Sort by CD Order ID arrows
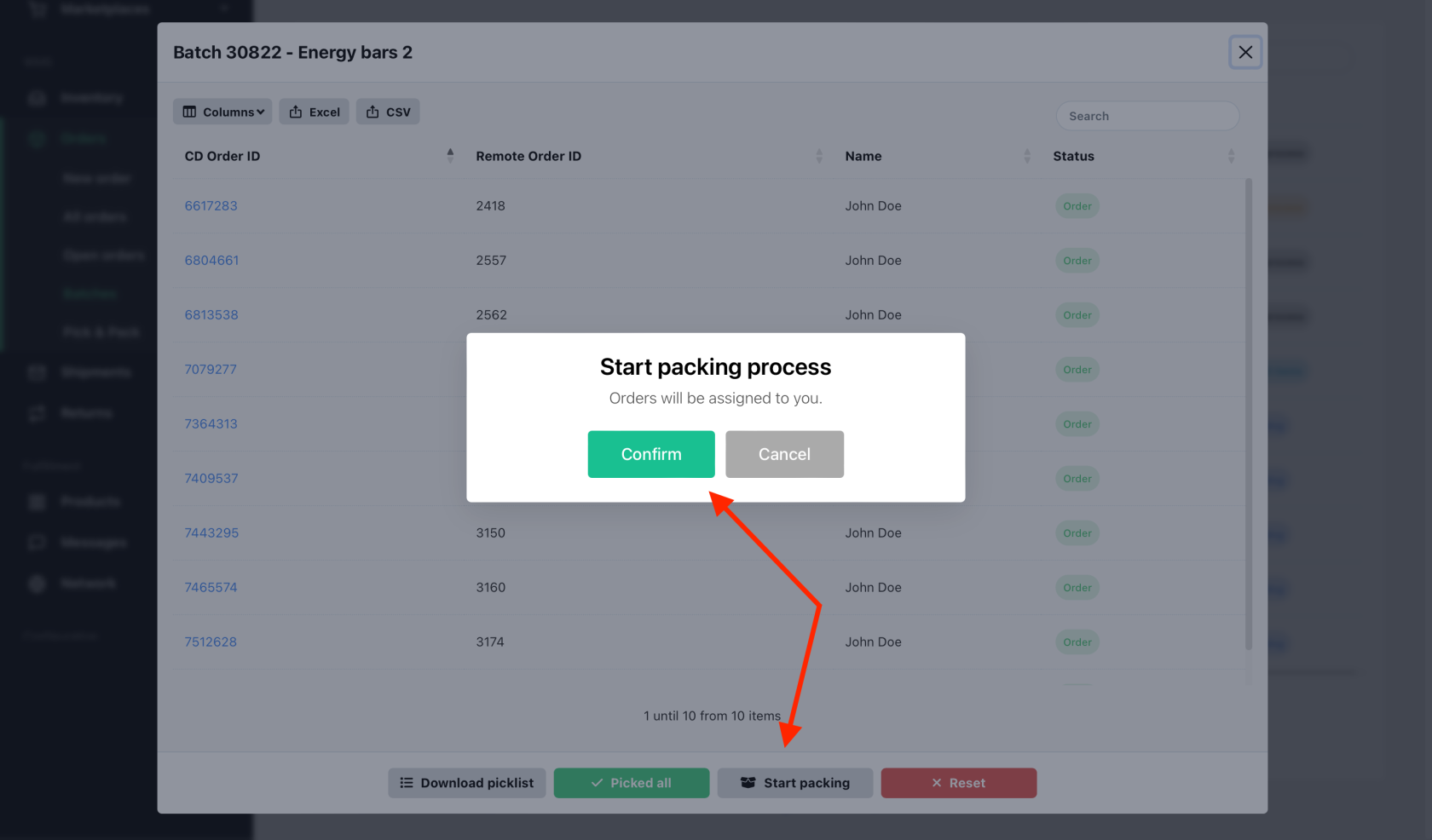1432x840 pixels. (x=450, y=156)
